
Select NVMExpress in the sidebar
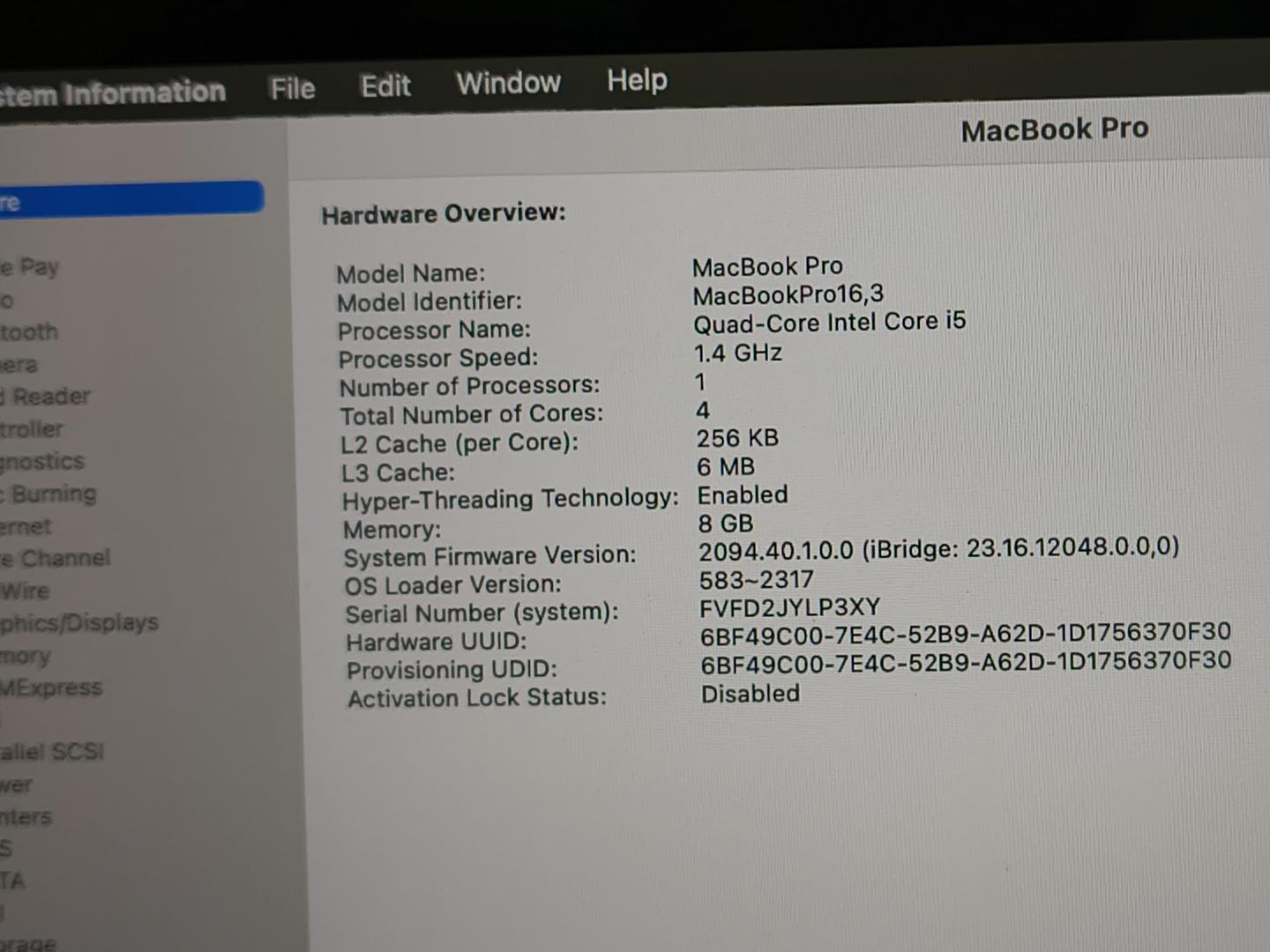point(51,688)
